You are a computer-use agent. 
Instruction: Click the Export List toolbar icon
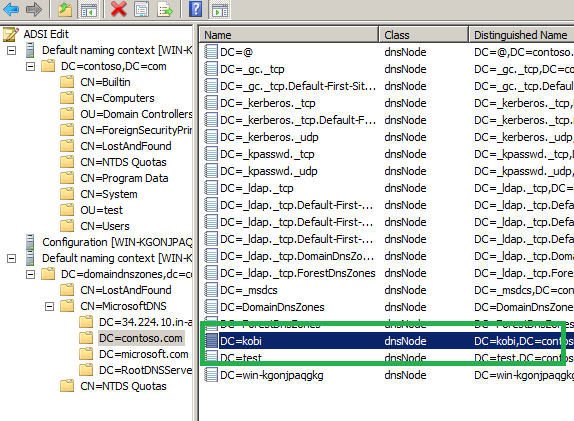click(x=165, y=9)
